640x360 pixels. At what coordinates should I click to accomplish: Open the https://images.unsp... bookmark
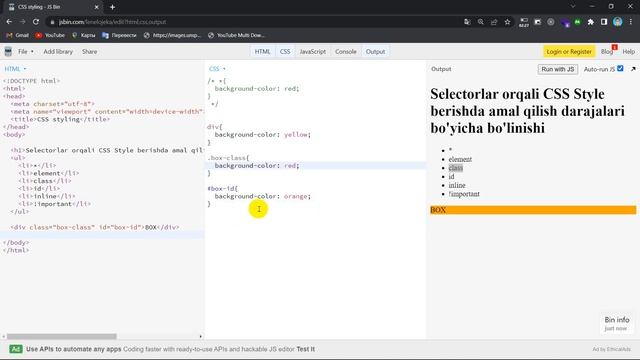click(x=173, y=35)
